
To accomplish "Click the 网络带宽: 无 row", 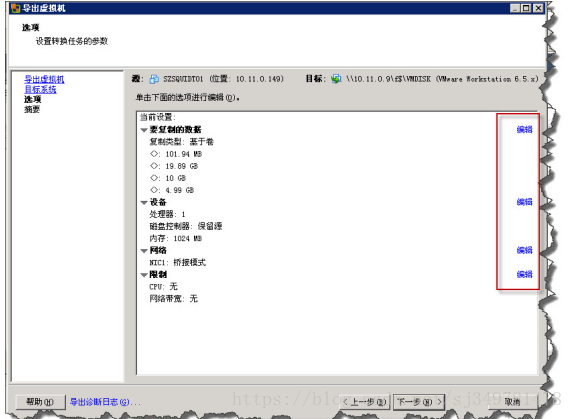I will (x=174, y=298).
